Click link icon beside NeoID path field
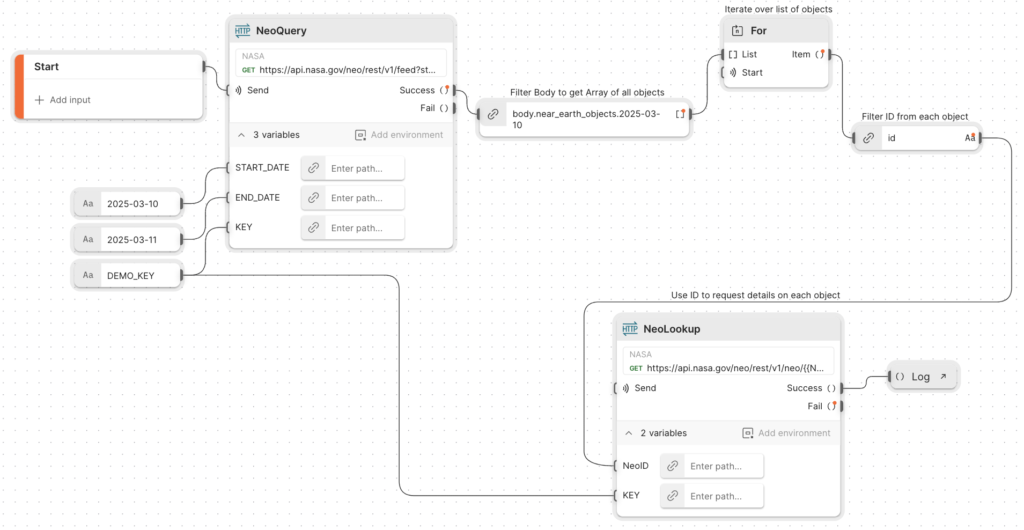Image resolution: width=1024 pixels, height=530 pixels. 672,466
